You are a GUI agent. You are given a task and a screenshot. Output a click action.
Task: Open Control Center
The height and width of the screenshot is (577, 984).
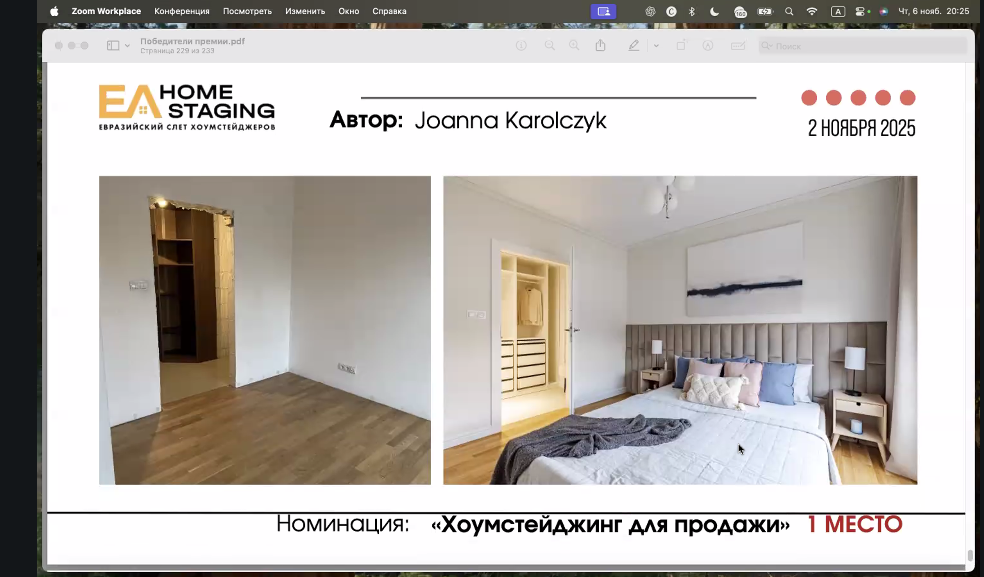860,11
